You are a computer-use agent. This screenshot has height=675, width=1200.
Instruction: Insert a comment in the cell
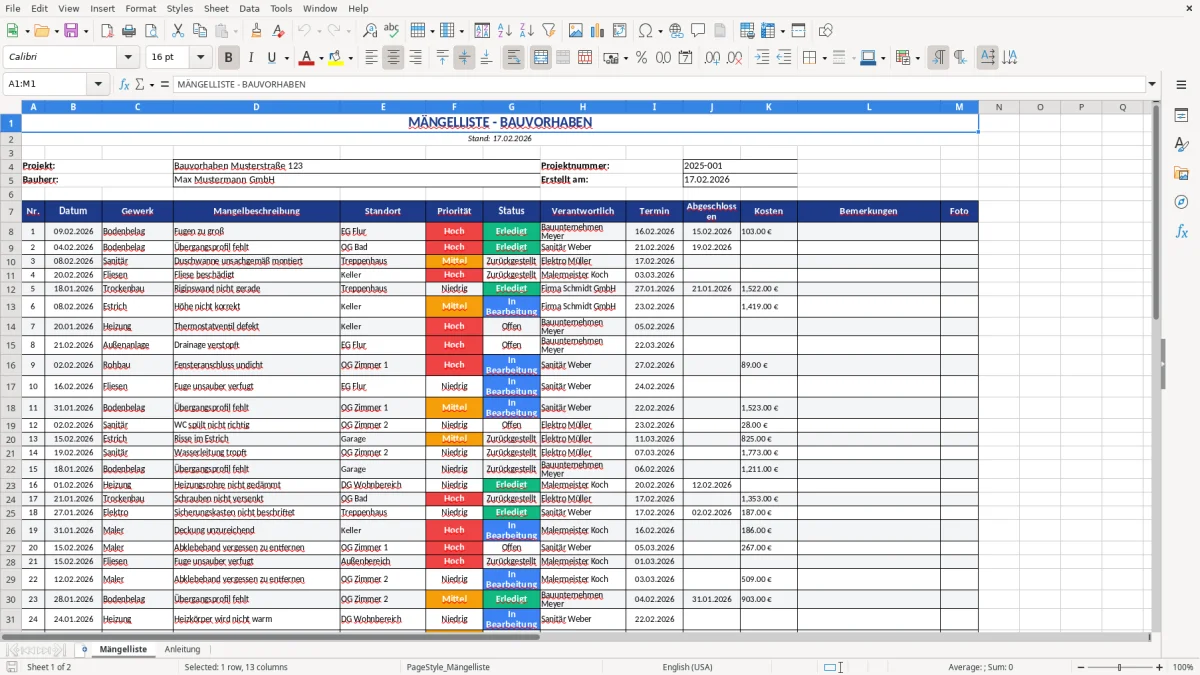(699, 30)
